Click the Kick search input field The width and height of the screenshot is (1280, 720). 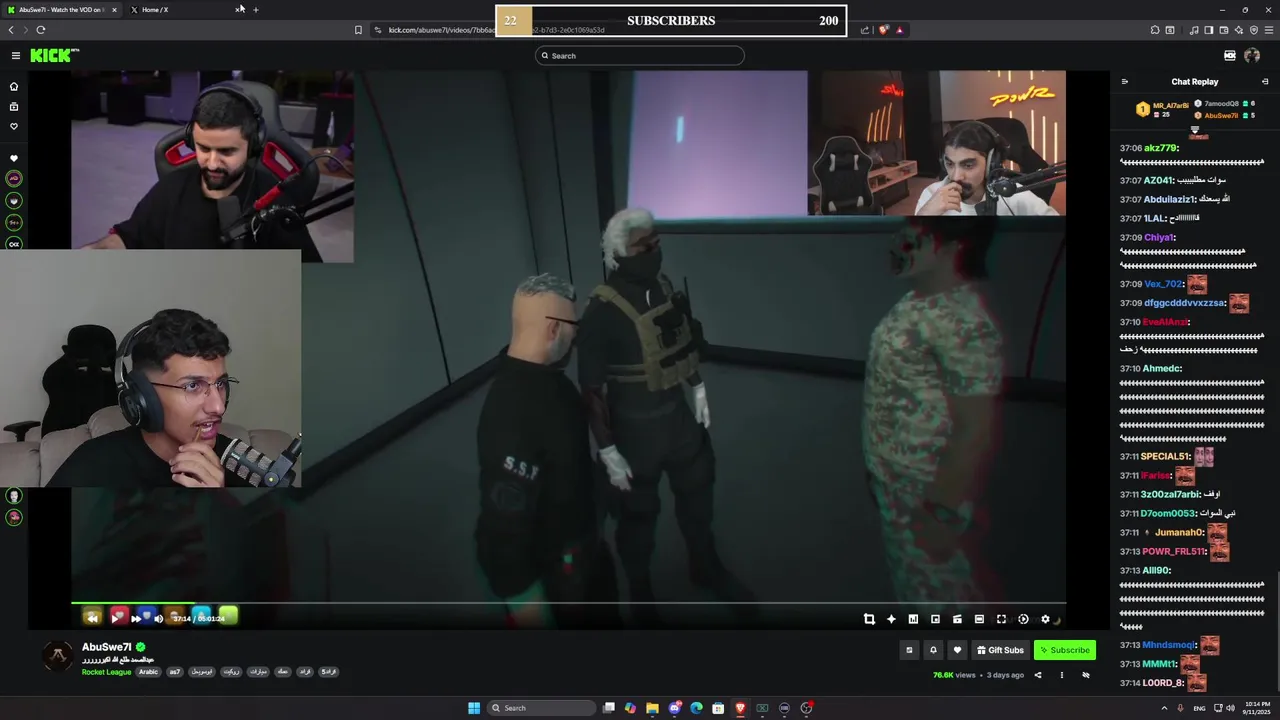[640, 56]
